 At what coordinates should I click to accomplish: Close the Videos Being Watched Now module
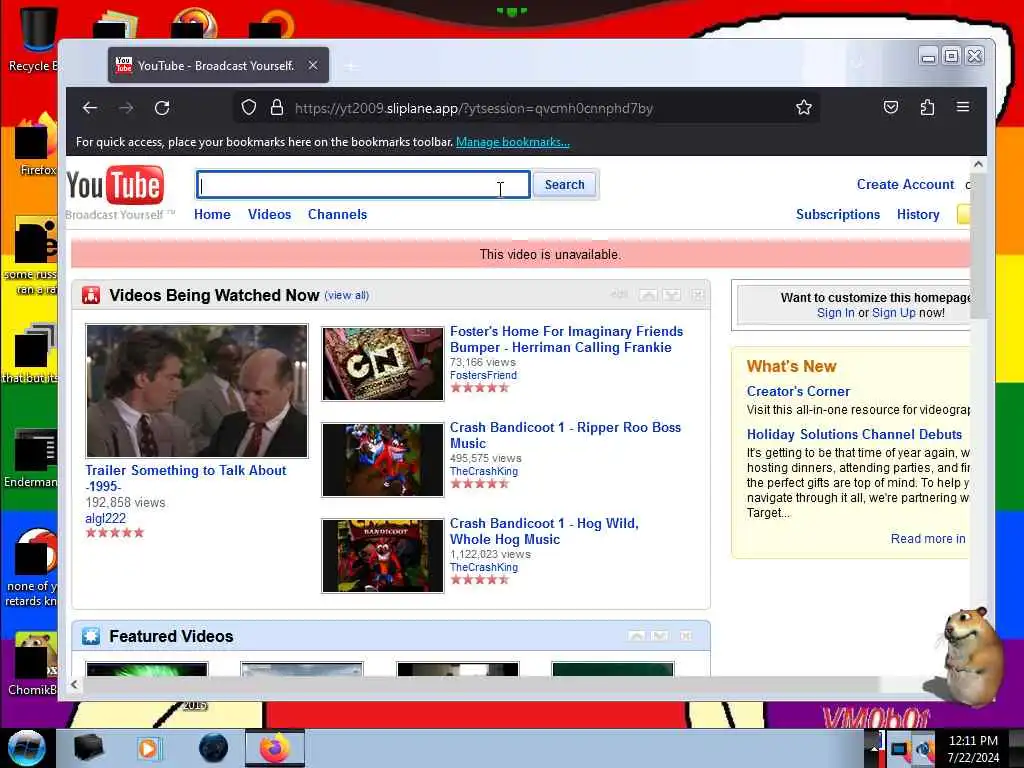point(697,295)
